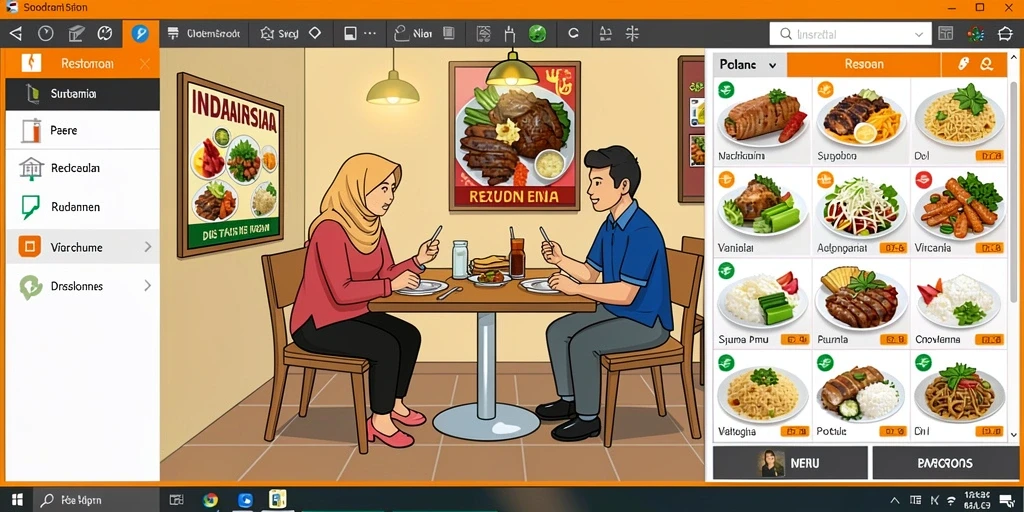
Task: Toggle green badge on Nadrkainu dish
Action: click(x=726, y=89)
